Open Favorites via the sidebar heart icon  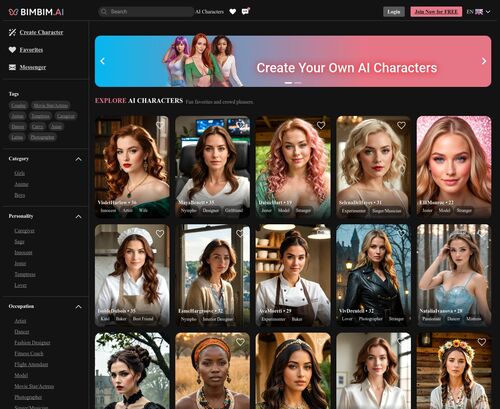[x=12, y=50]
